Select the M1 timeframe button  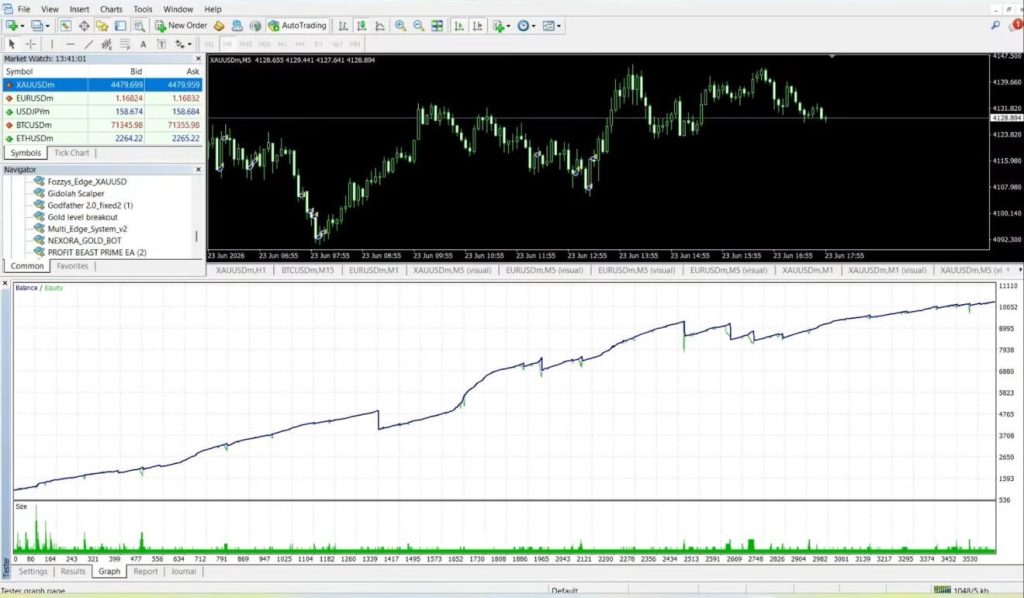point(209,44)
